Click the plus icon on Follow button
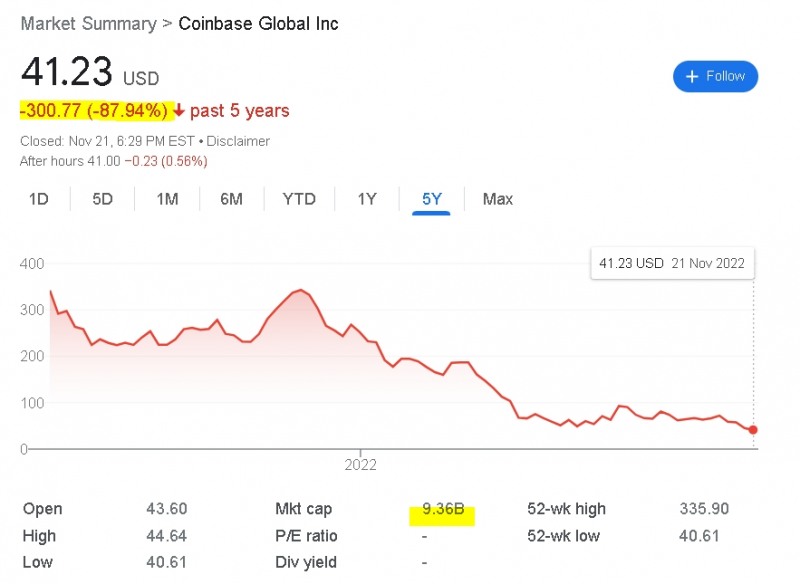The image size is (800, 584). click(x=692, y=76)
